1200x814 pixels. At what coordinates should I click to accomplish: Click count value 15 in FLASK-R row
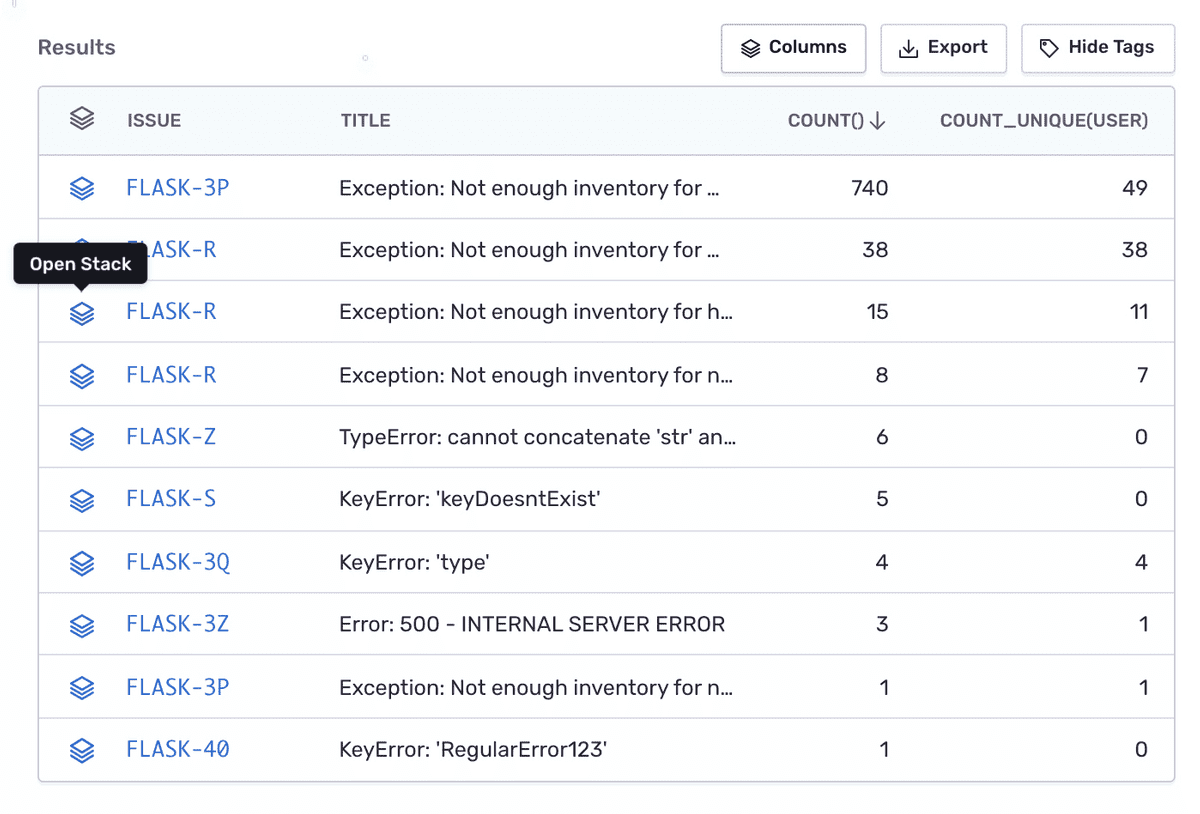[877, 312]
